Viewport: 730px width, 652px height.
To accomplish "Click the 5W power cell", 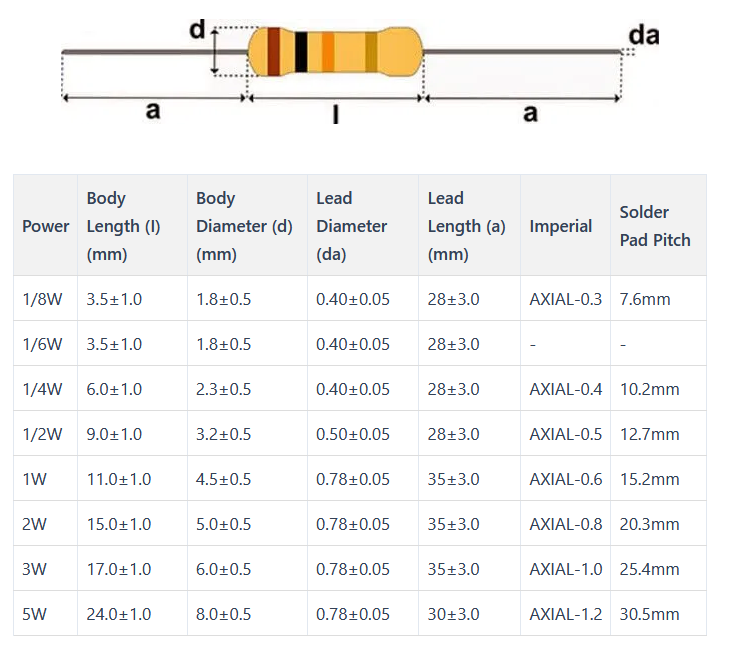I will [x=34, y=614].
